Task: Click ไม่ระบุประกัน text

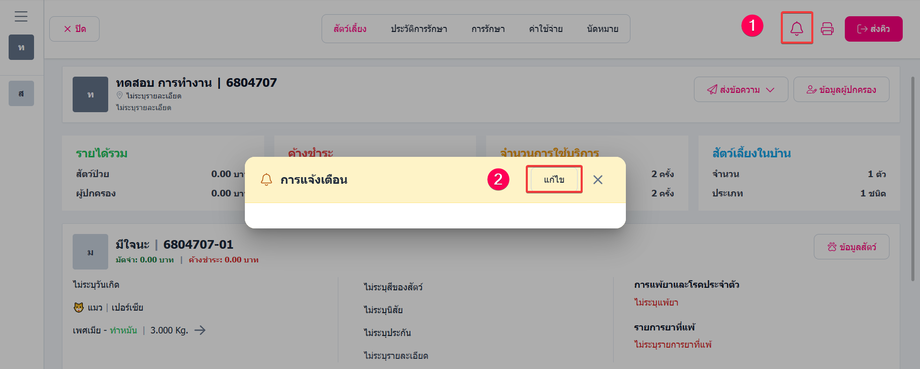Action: pyautogui.click(x=387, y=333)
